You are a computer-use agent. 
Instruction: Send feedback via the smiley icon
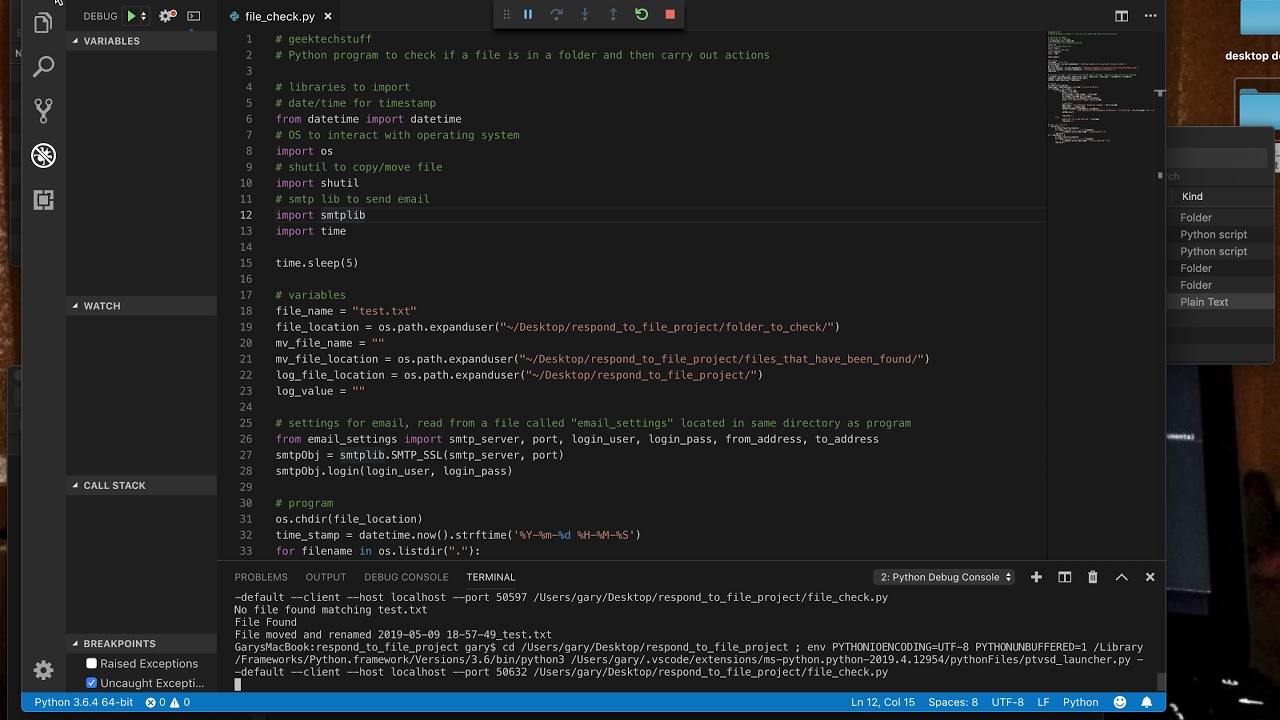1120,702
